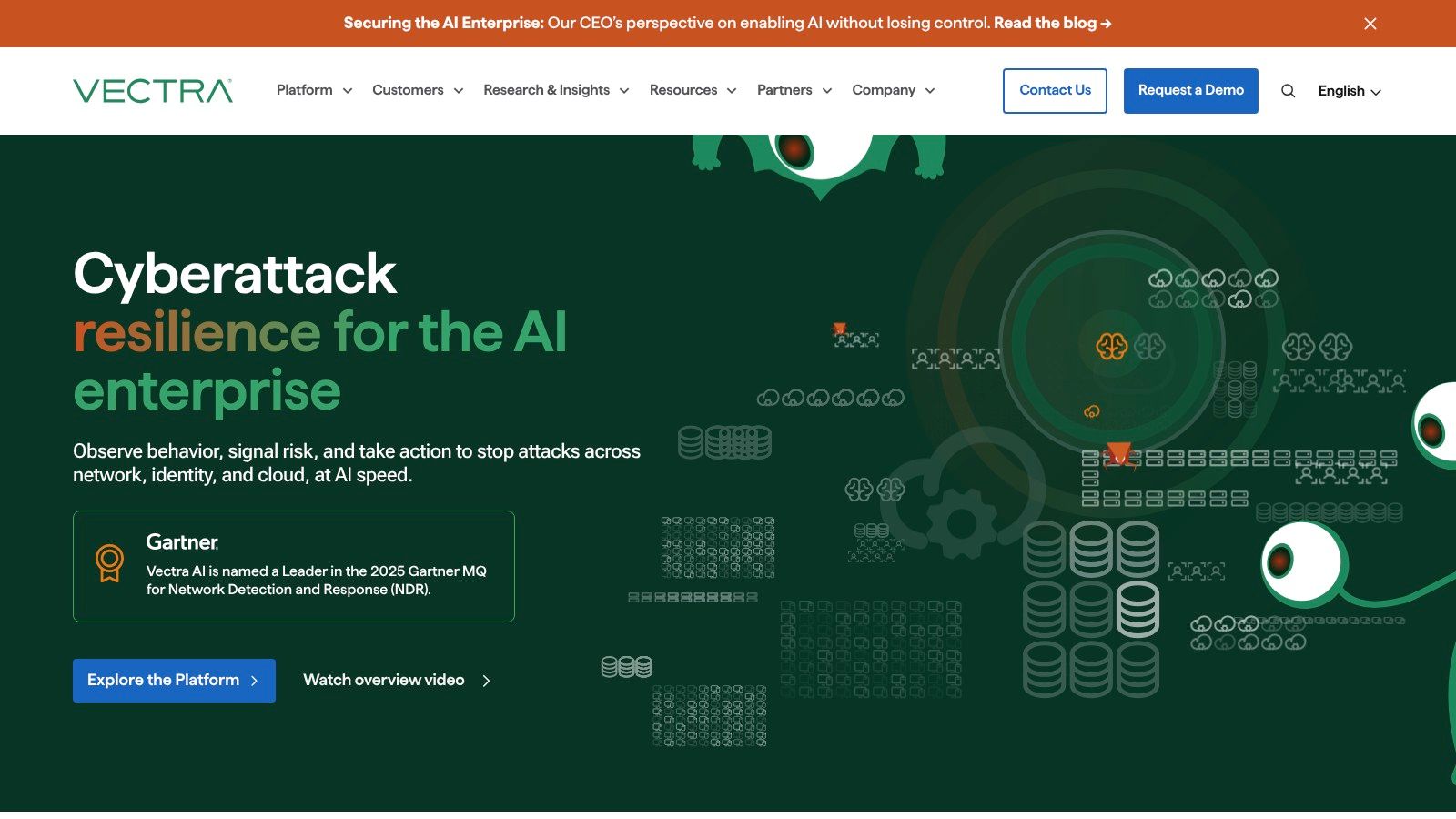Click 'Securing the AI Enterprise:' banner text
The image size is (1456, 819).
pos(443,24)
